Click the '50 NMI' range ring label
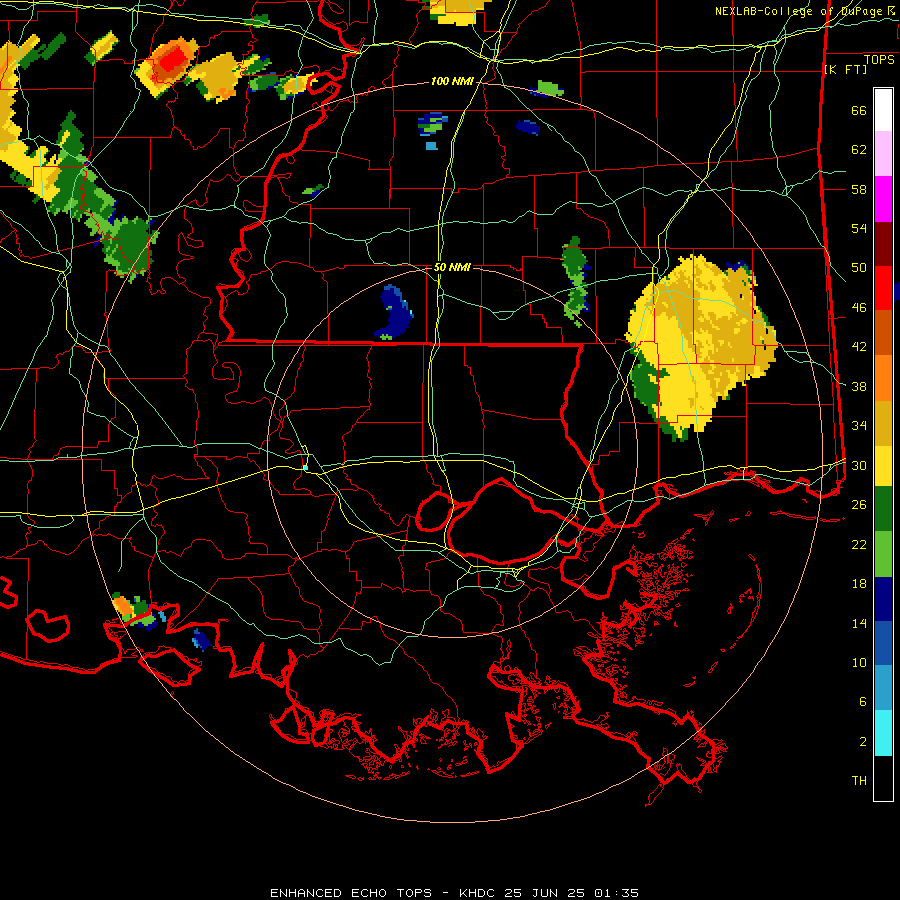The width and height of the screenshot is (900, 900). click(452, 267)
